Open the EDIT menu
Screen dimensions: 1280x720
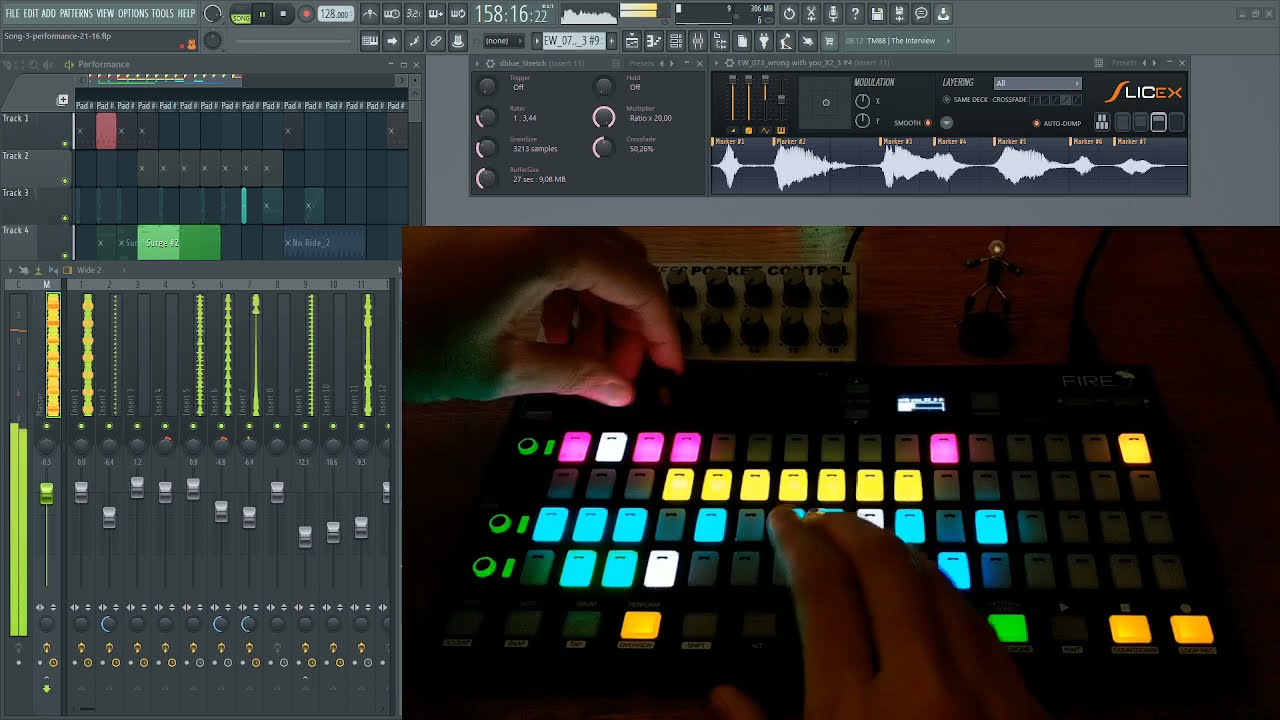click(31, 13)
